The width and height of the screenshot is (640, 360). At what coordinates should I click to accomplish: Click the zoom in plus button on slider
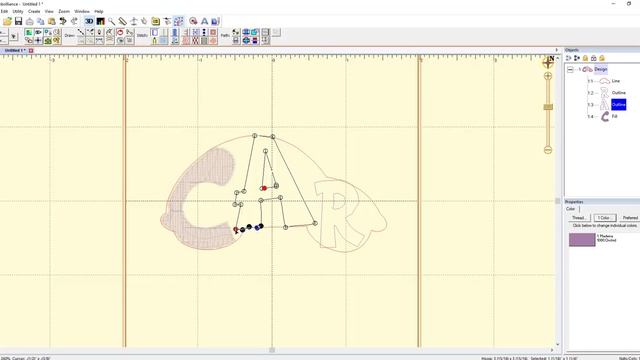pyautogui.click(x=548, y=76)
